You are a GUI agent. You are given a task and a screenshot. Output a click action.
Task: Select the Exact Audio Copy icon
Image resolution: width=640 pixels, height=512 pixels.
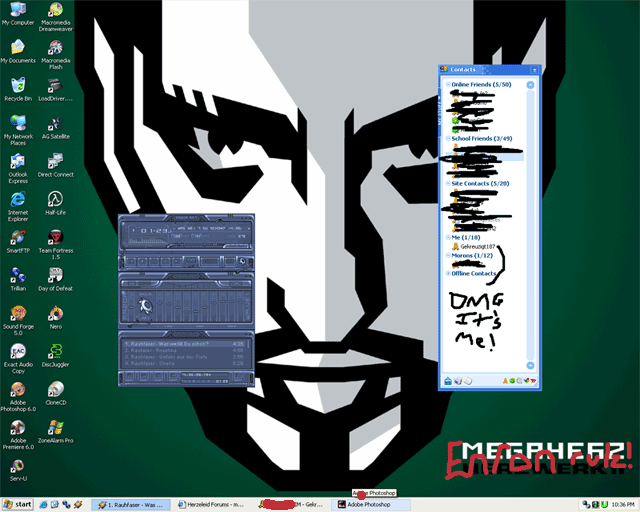click(18, 358)
